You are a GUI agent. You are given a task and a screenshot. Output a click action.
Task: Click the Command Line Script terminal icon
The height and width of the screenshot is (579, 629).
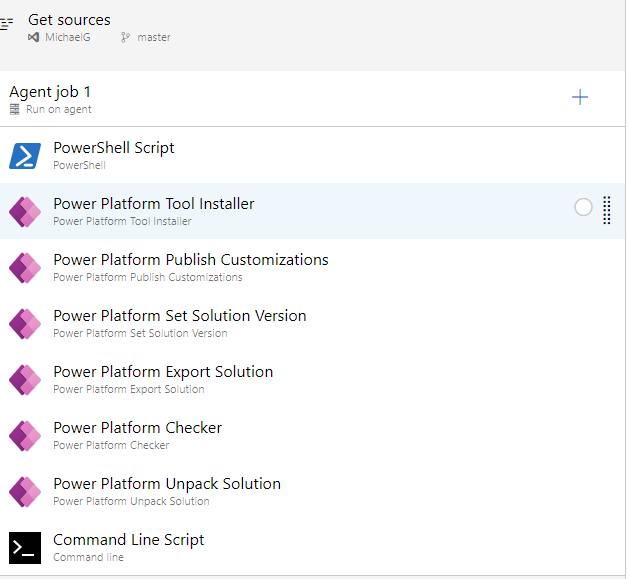coord(25,548)
